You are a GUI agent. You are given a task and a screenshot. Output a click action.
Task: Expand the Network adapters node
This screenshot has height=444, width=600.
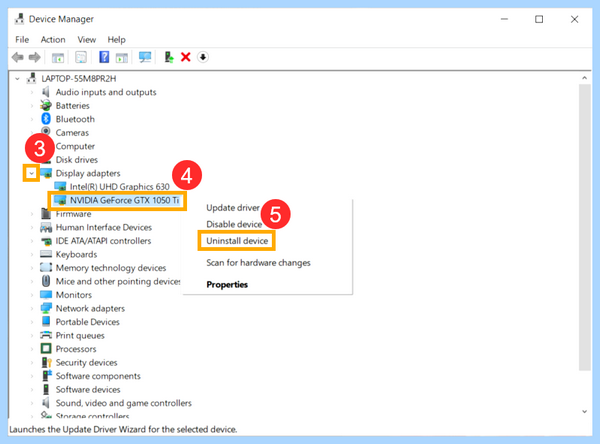pos(32,308)
